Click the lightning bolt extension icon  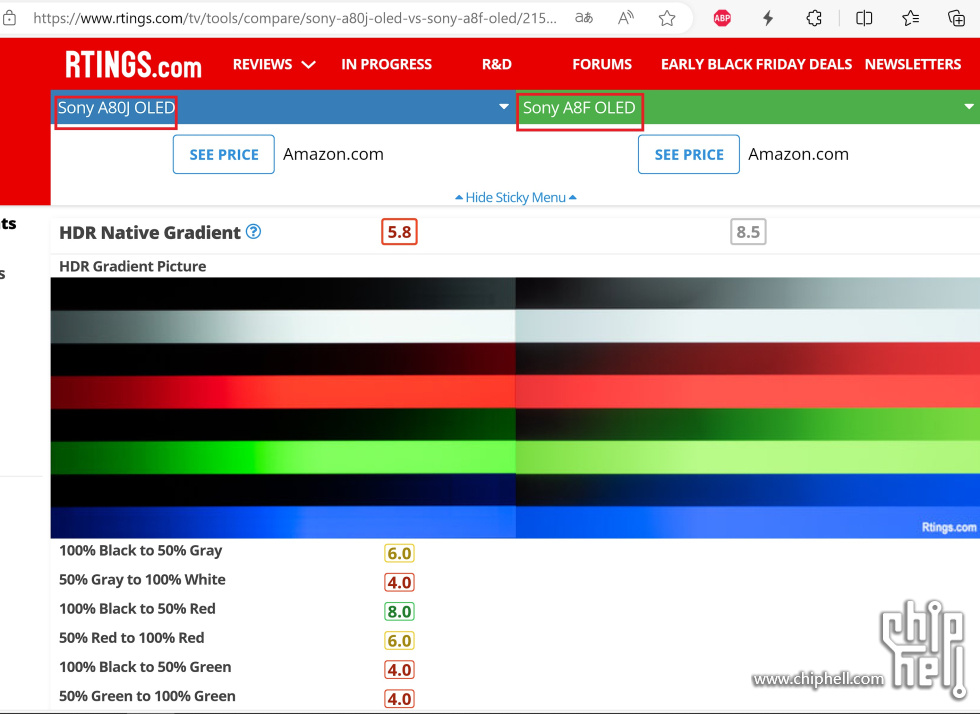[768, 18]
